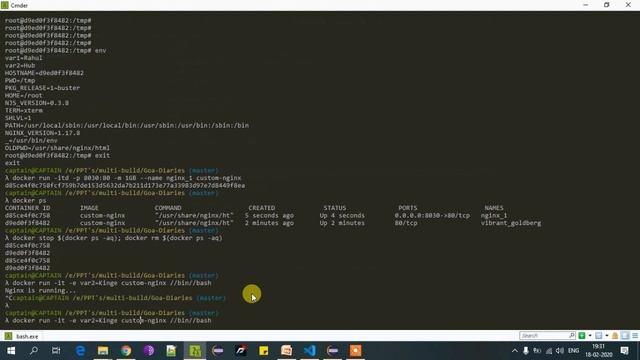This screenshot has width=640, height=360.
Task: Click the 'var1=Rahul' environment line
Action: pyautogui.click(x=23, y=58)
